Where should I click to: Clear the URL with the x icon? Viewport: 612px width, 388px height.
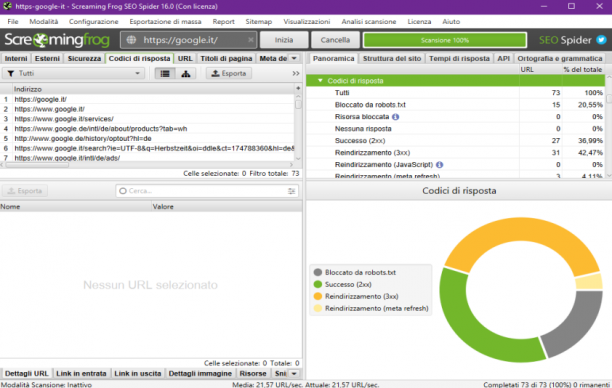tap(251, 40)
